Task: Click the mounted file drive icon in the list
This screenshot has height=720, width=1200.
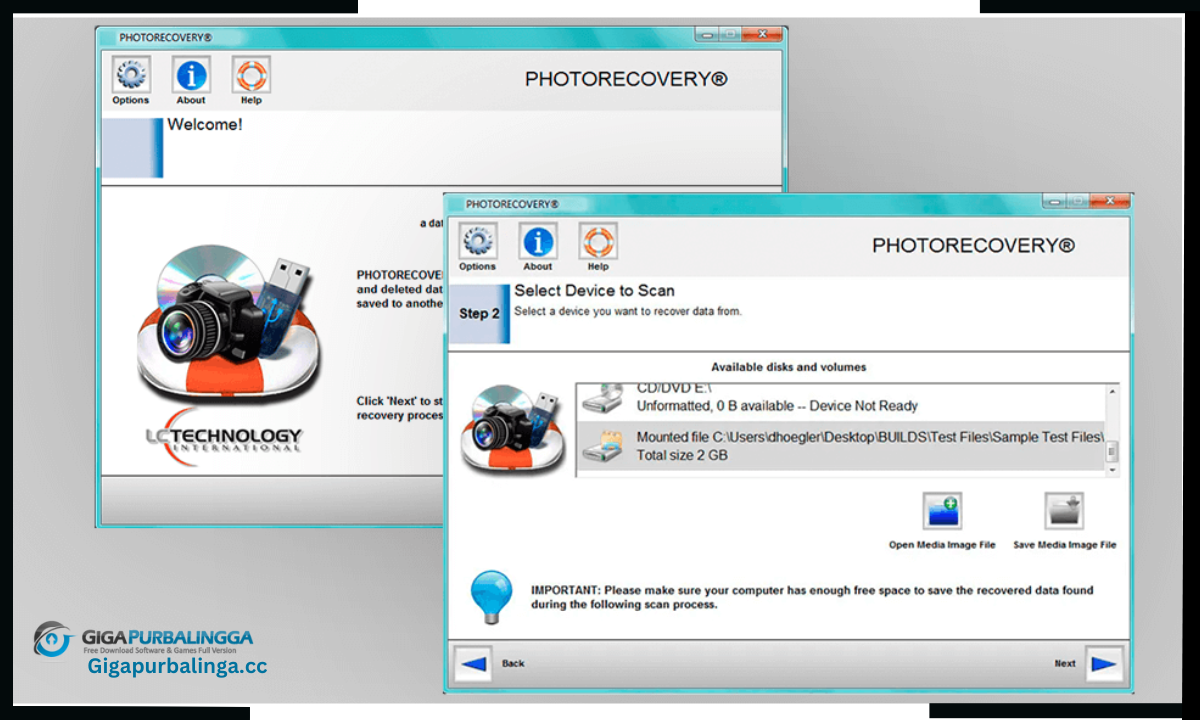Action: [604, 447]
